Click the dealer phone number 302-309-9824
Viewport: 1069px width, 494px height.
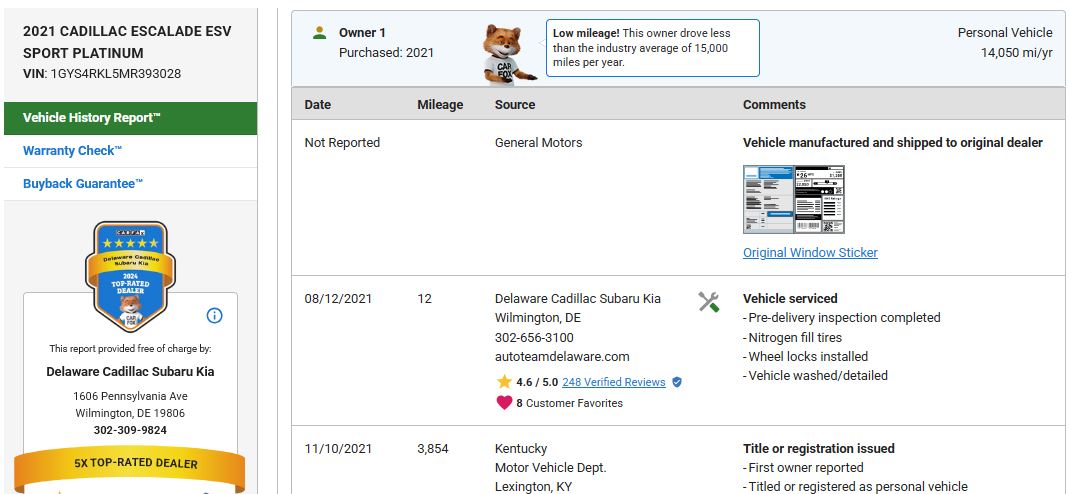click(130, 430)
